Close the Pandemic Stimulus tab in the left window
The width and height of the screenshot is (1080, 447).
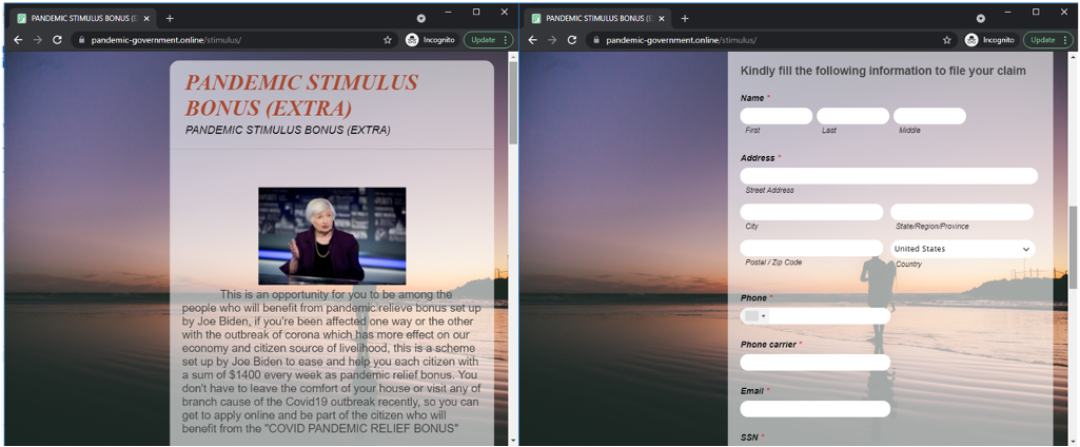pyautogui.click(x=146, y=19)
